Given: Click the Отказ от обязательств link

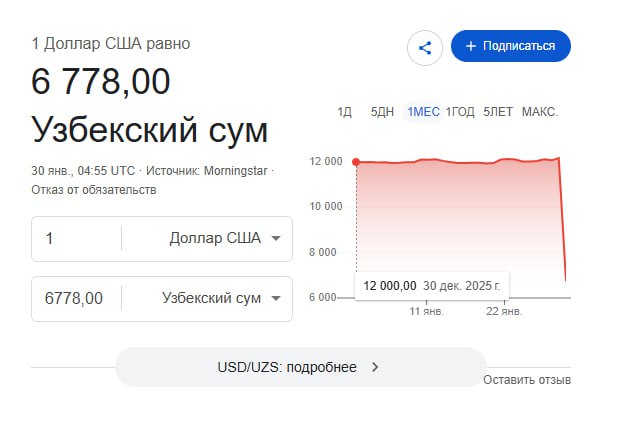Looking at the screenshot, I should (x=93, y=190).
